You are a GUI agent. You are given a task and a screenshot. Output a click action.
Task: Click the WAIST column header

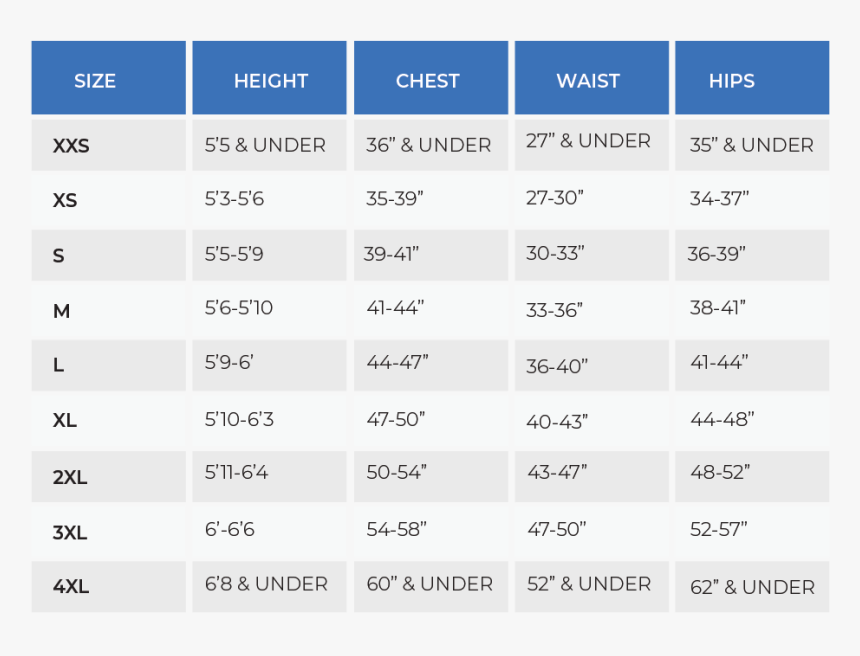point(588,81)
